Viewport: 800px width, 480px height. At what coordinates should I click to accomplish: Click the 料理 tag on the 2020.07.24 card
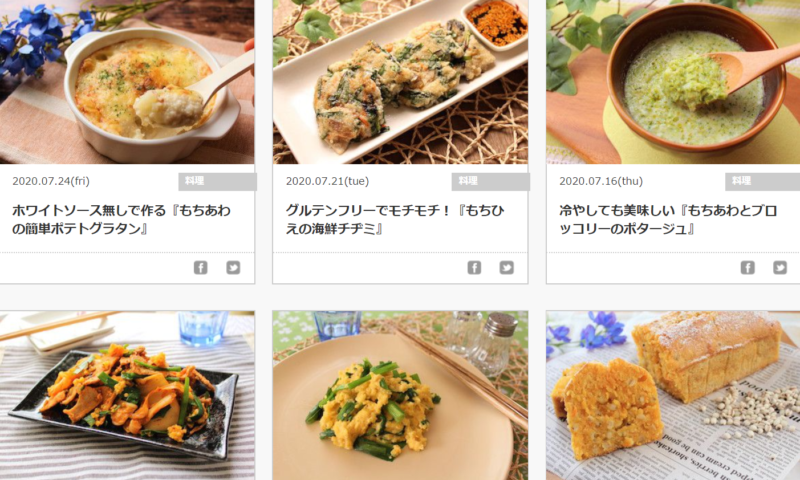217,182
